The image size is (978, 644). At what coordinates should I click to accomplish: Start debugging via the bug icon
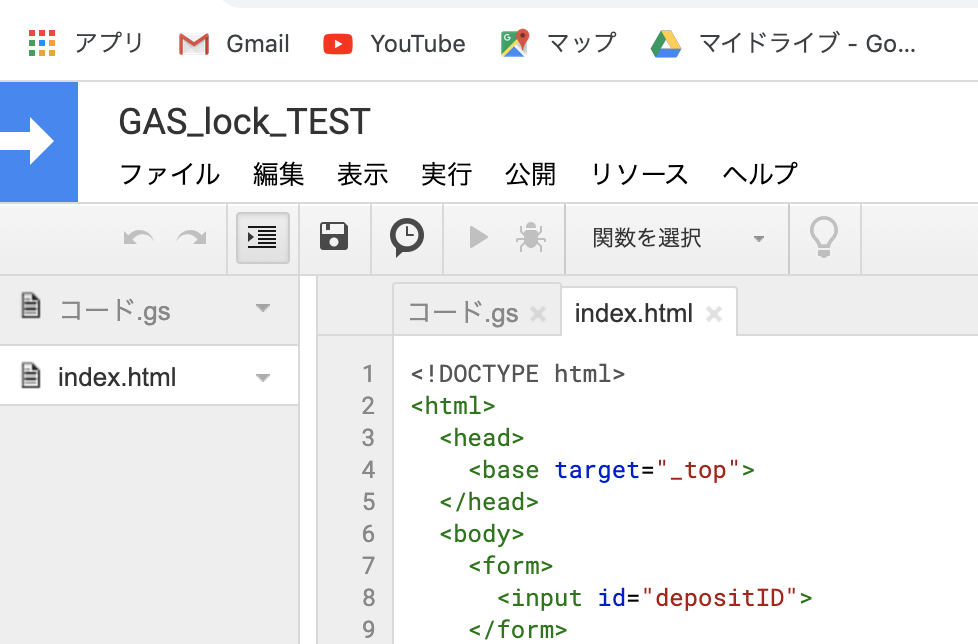pos(530,237)
